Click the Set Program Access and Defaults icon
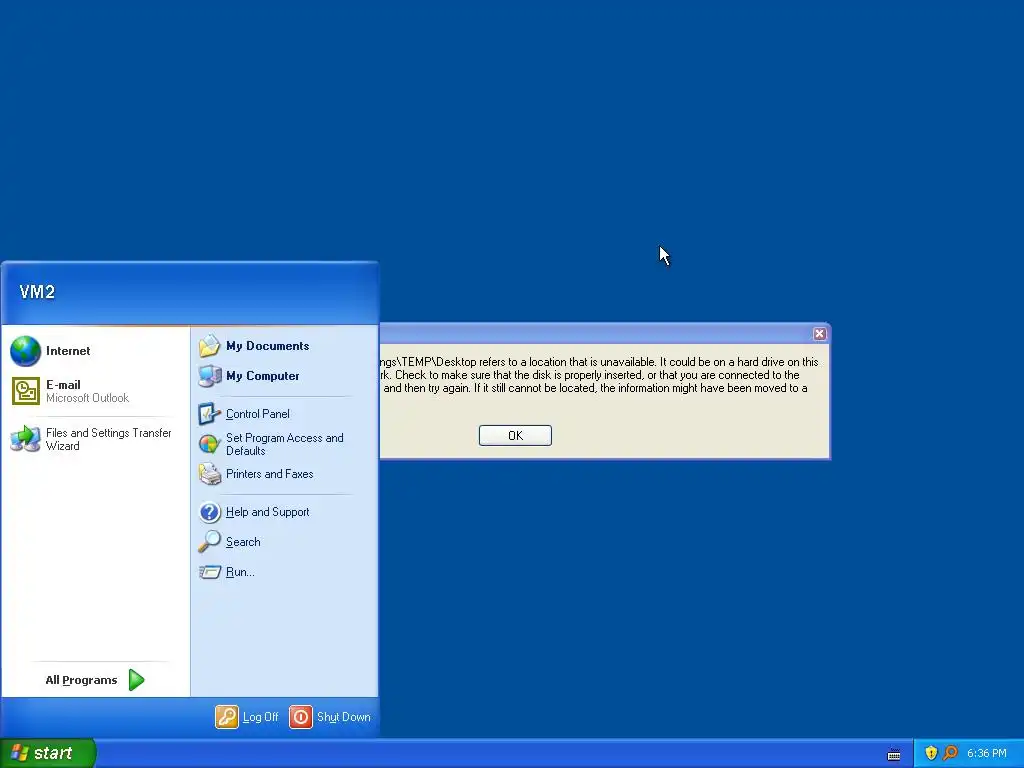1024x768 pixels. [x=210, y=444]
